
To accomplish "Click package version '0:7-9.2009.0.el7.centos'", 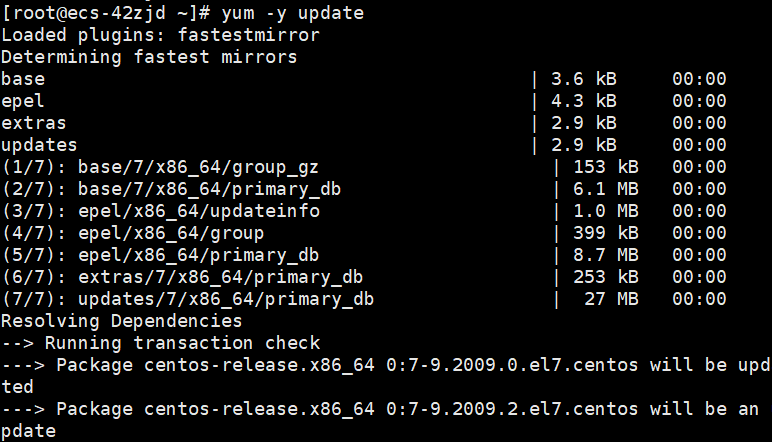I will [x=512, y=365].
